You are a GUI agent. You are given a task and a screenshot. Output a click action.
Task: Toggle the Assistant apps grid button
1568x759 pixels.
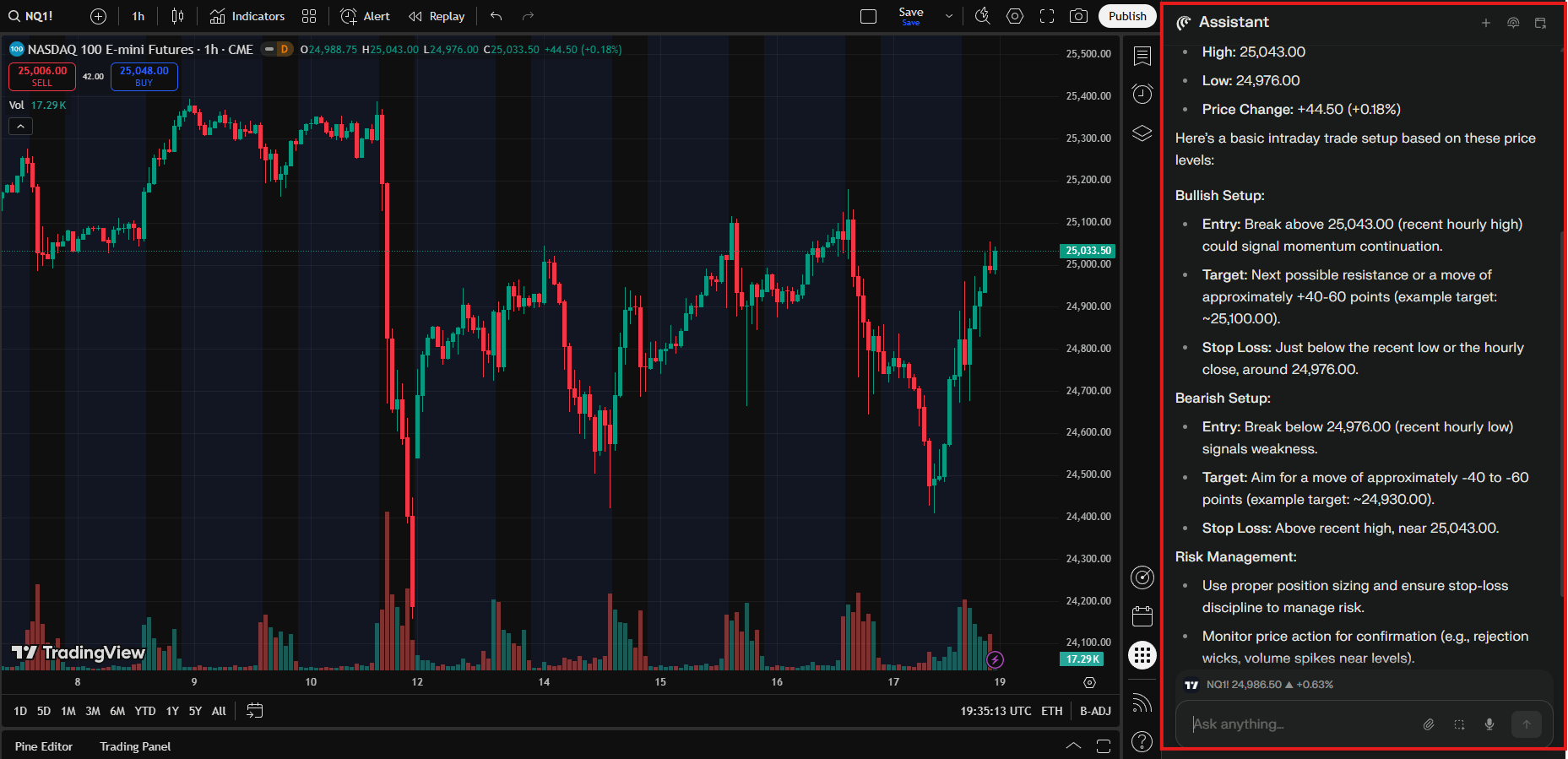(x=1142, y=655)
